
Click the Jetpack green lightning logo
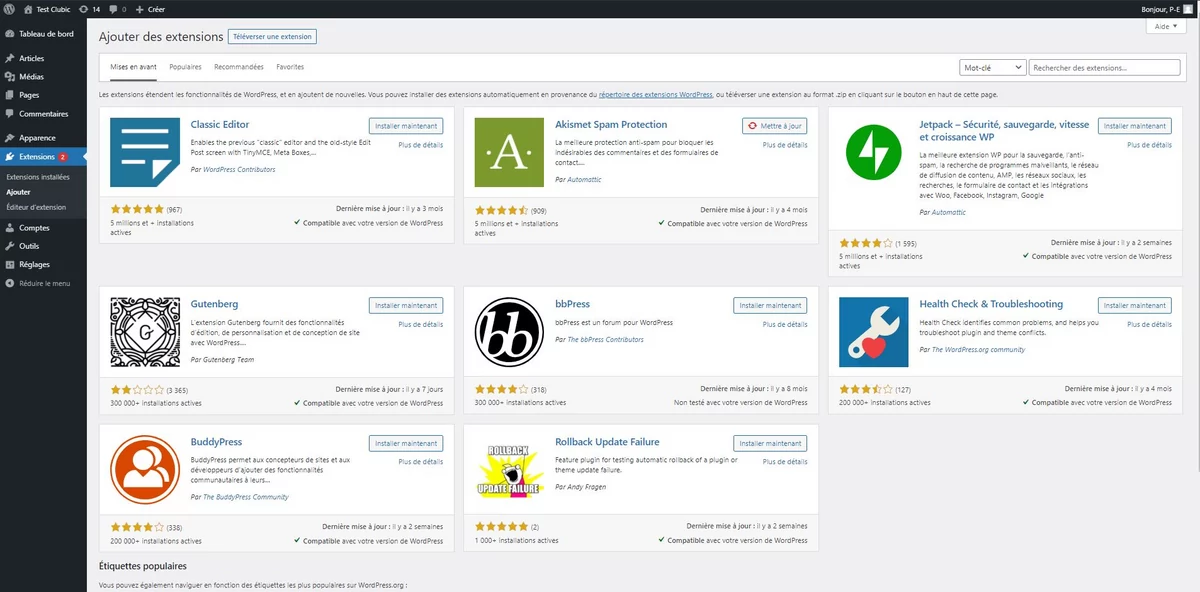874,152
